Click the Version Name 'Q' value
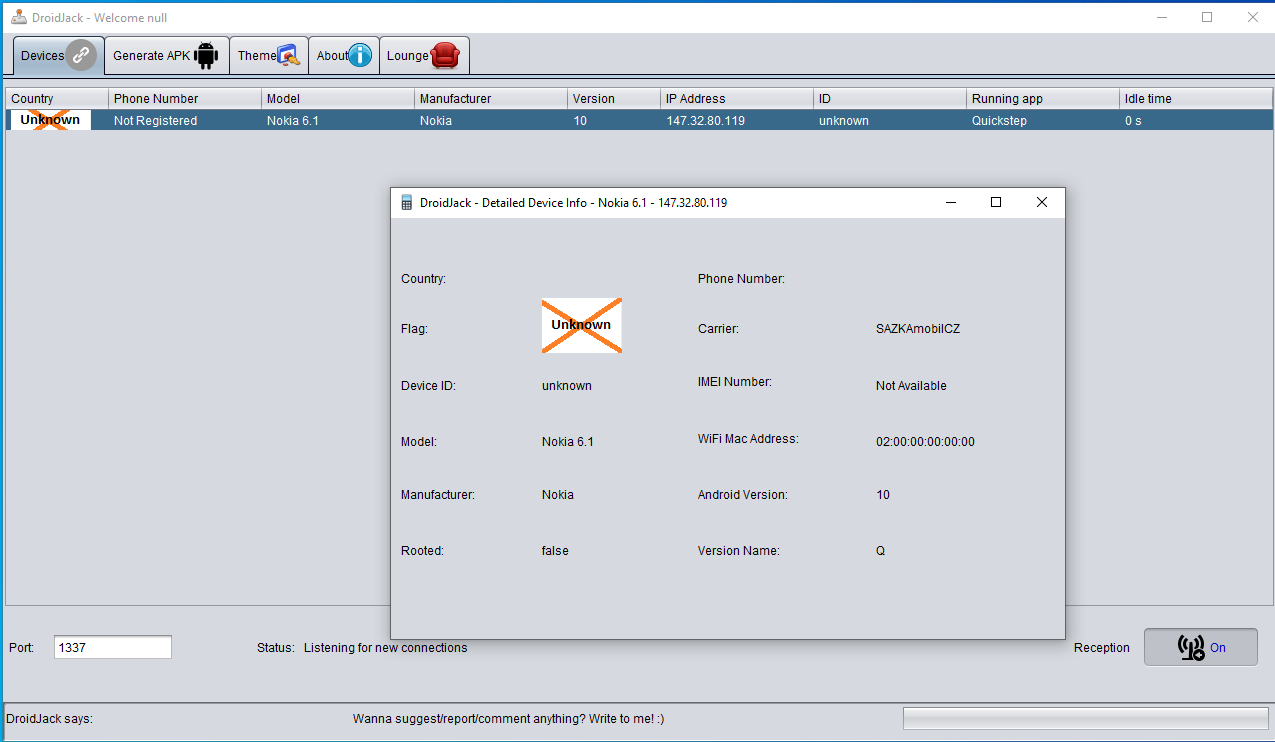 pos(881,550)
